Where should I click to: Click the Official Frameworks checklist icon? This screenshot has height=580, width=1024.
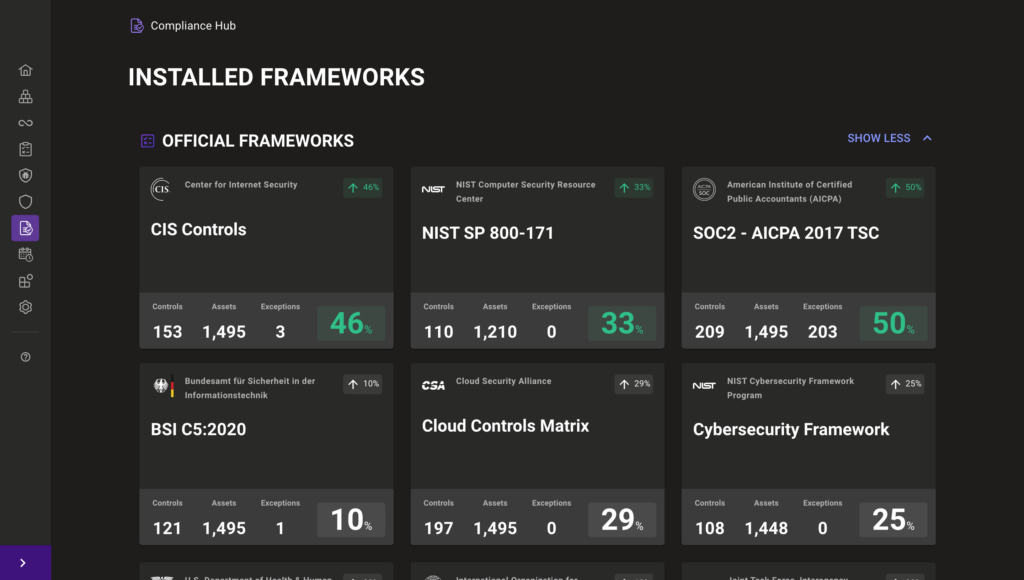point(148,140)
